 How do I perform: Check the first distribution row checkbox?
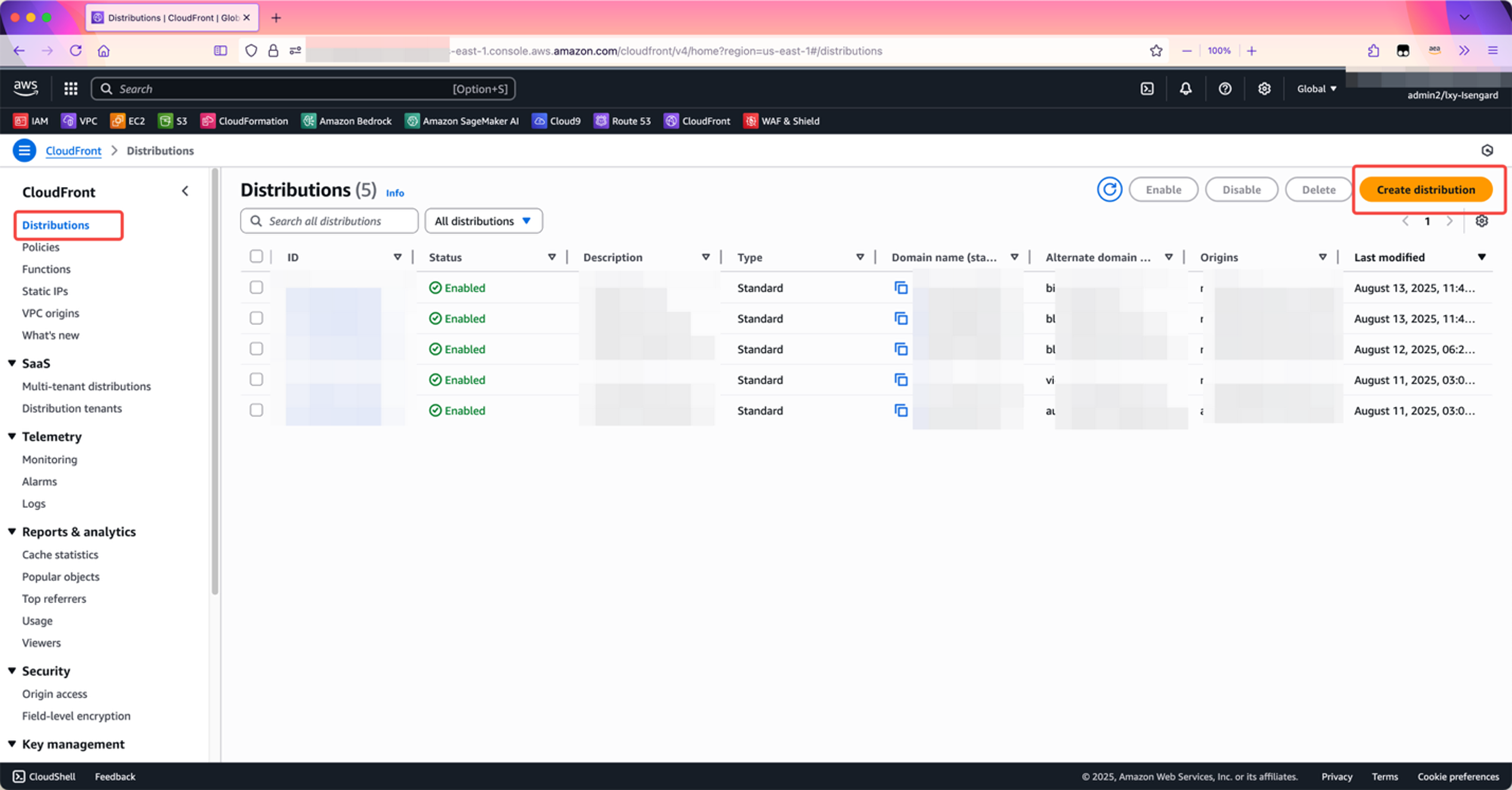pyautogui.click(x=256, y=287)
